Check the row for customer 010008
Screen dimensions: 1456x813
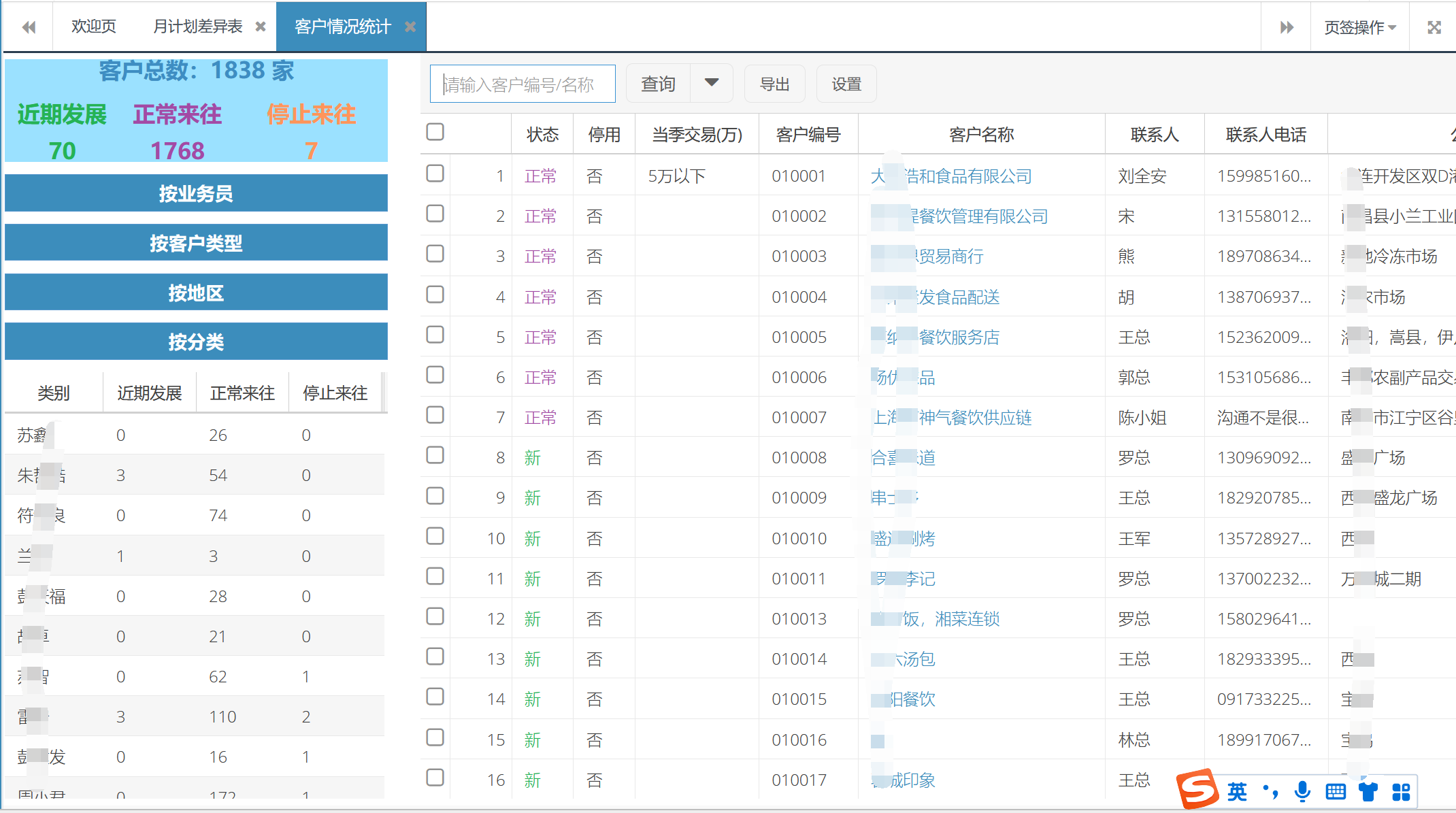point(435,455)
